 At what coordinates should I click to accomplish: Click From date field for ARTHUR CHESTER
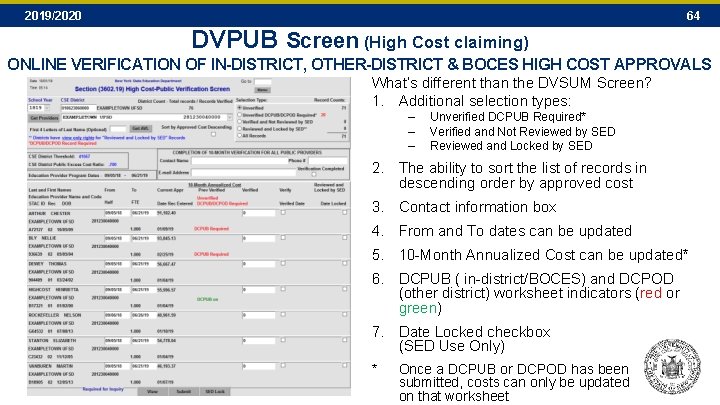(x=118, y=213)
